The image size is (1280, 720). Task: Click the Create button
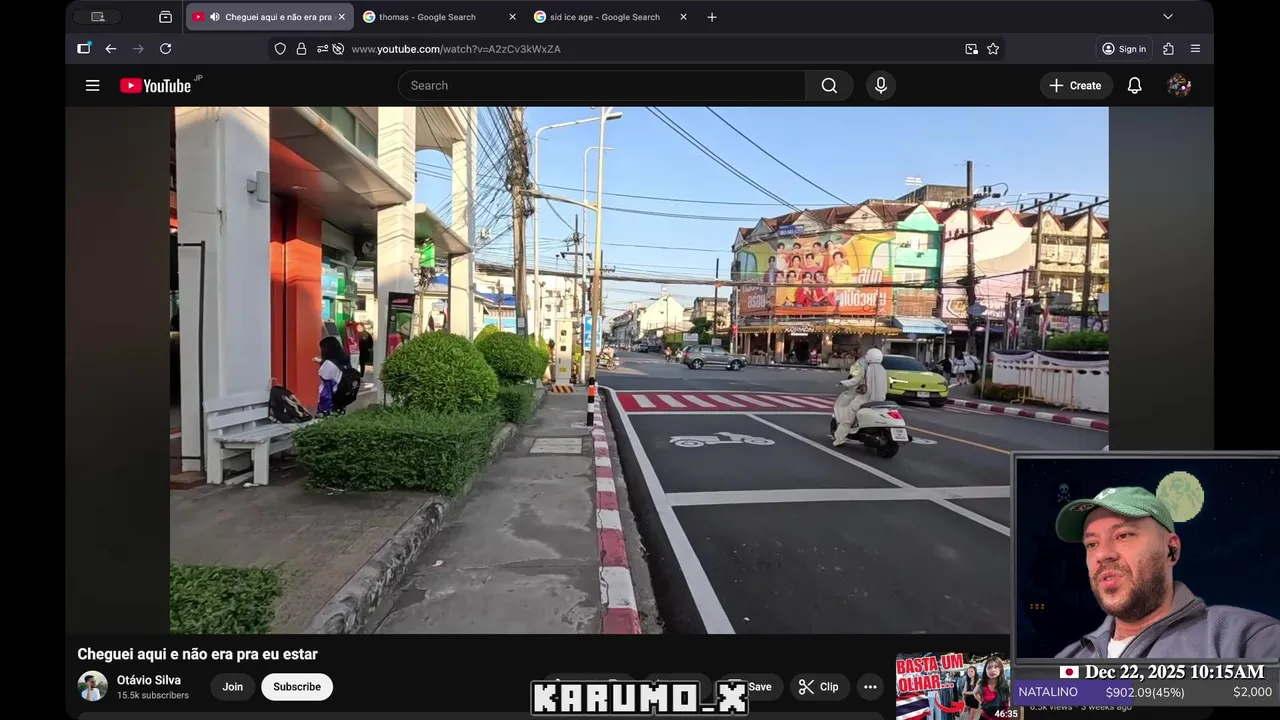coord(1076,85)
